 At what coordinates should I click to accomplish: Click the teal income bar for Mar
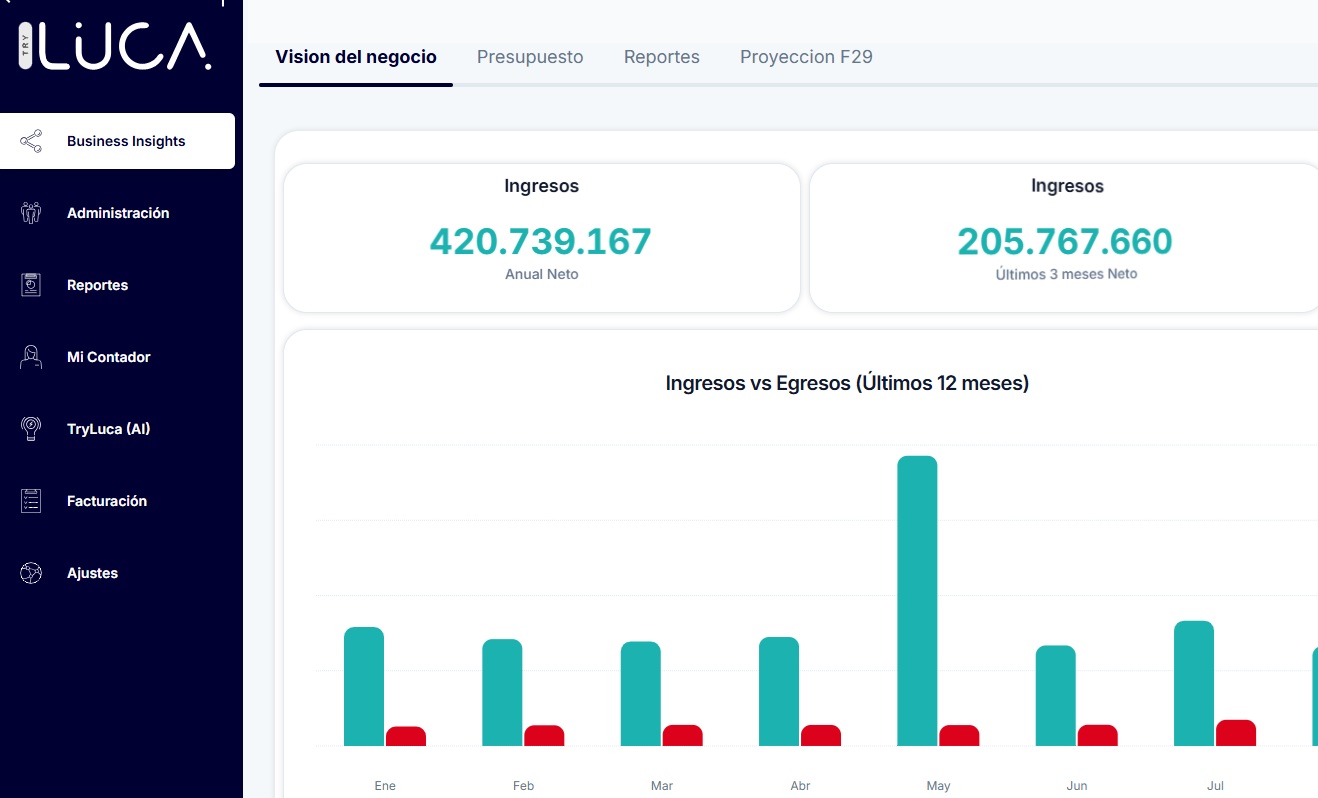641,694
